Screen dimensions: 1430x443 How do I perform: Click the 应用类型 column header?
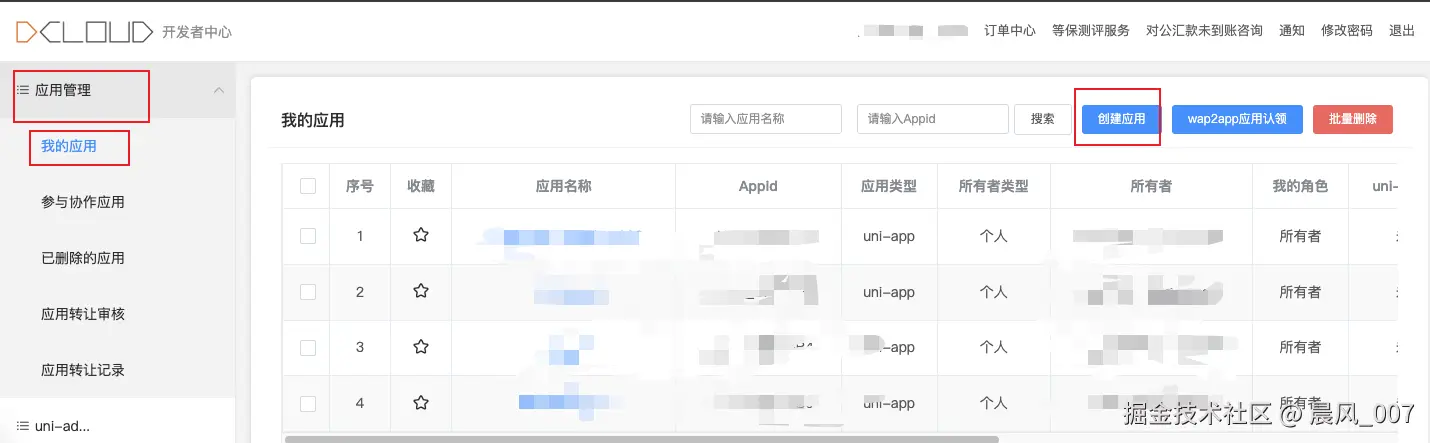(x=889, y=186)
